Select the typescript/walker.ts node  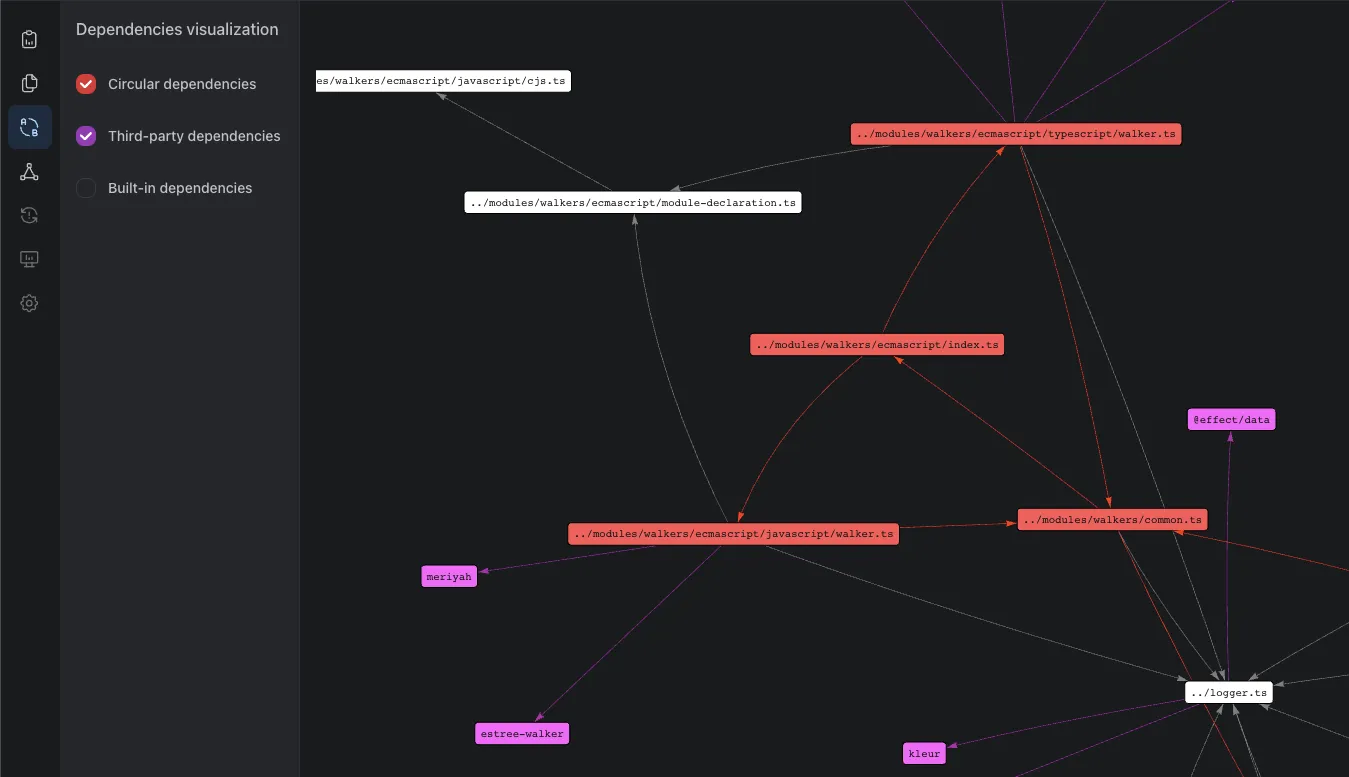[1016, 134]
